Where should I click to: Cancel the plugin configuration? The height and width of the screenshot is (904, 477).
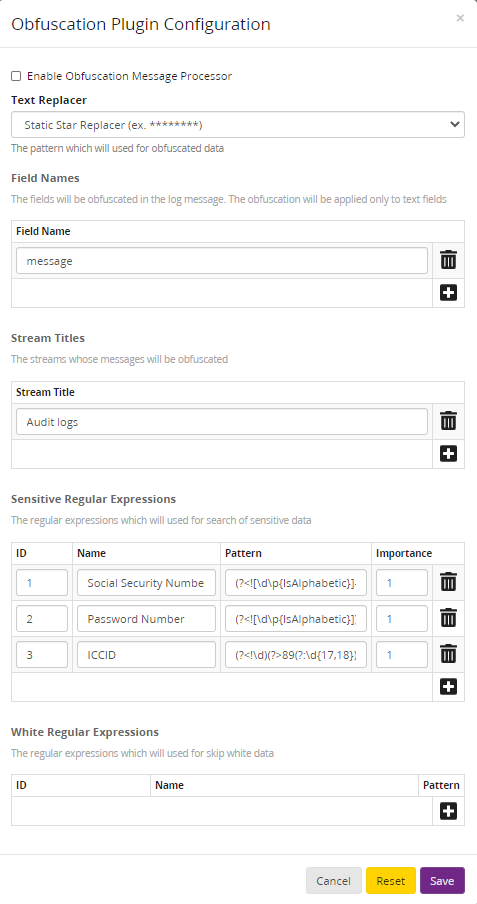tap(333, 880)
